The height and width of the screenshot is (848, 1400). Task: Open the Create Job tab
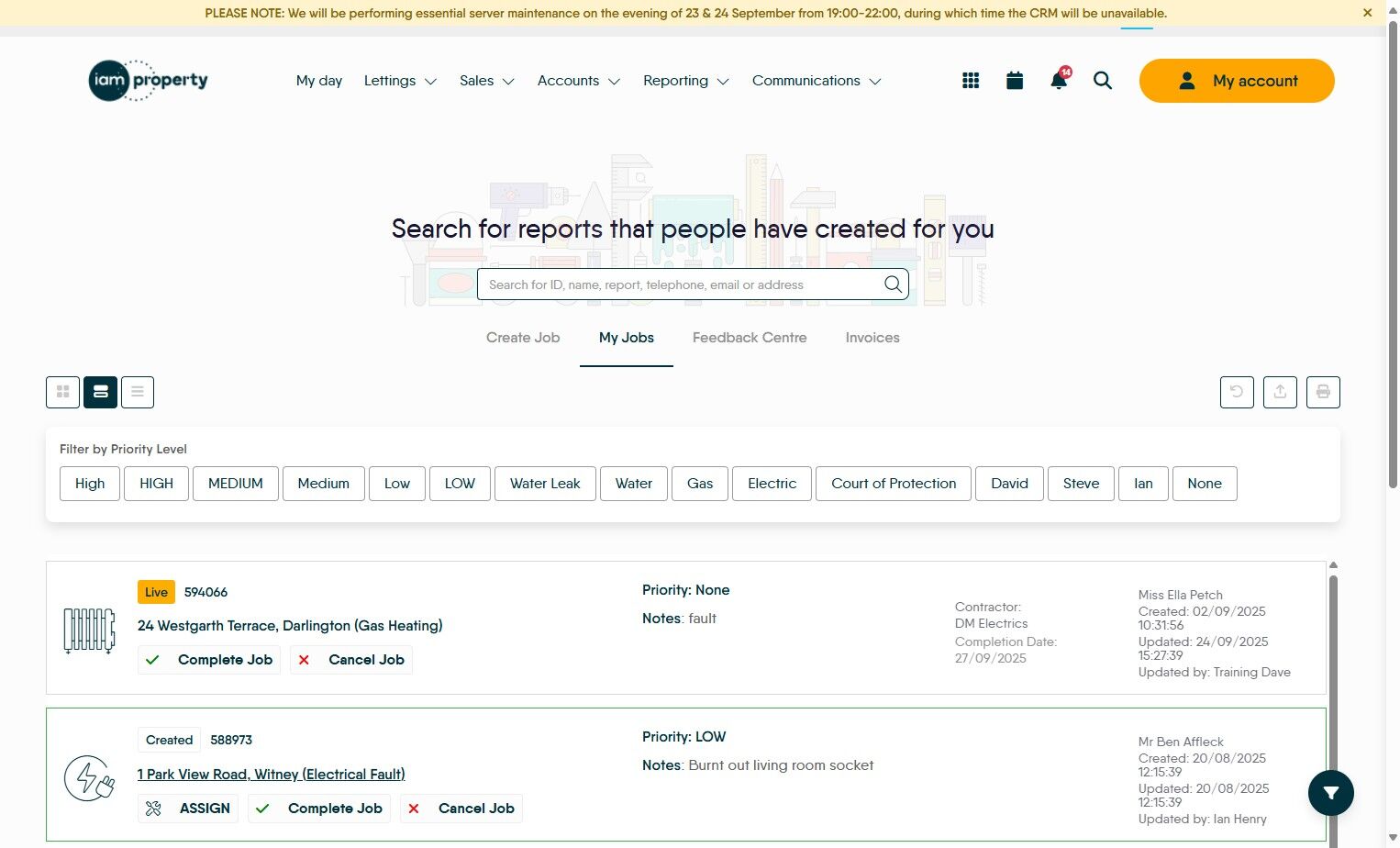[x=523, y=338]
